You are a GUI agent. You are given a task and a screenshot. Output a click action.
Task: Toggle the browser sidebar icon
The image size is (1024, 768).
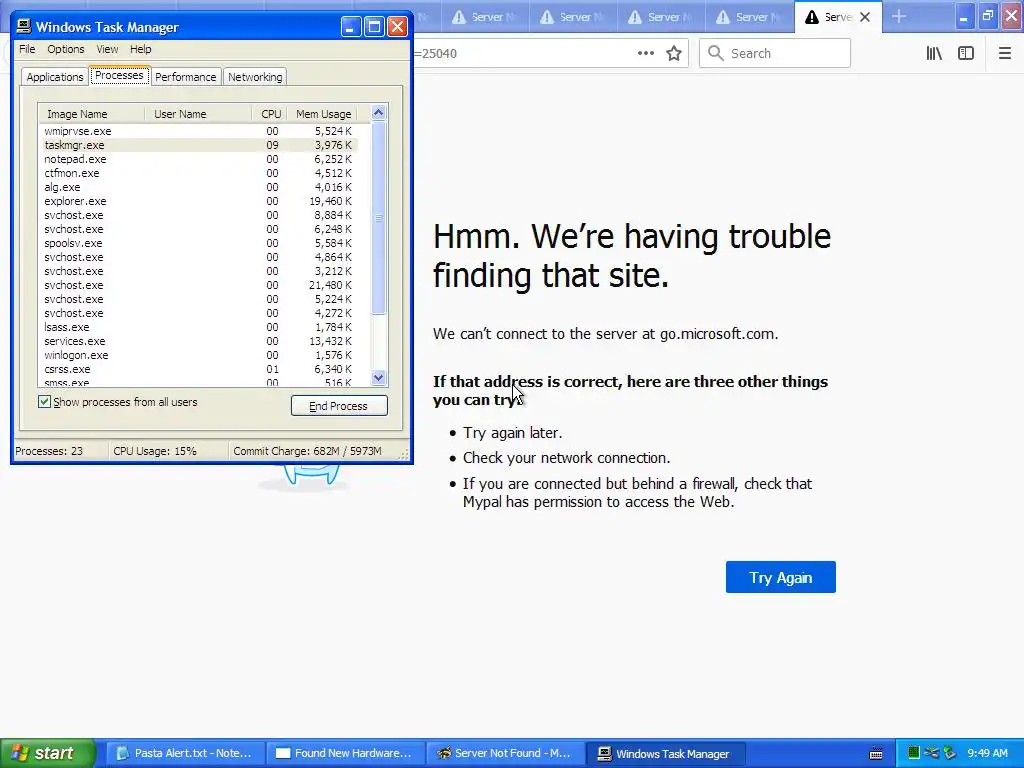(x=966, y=54)
